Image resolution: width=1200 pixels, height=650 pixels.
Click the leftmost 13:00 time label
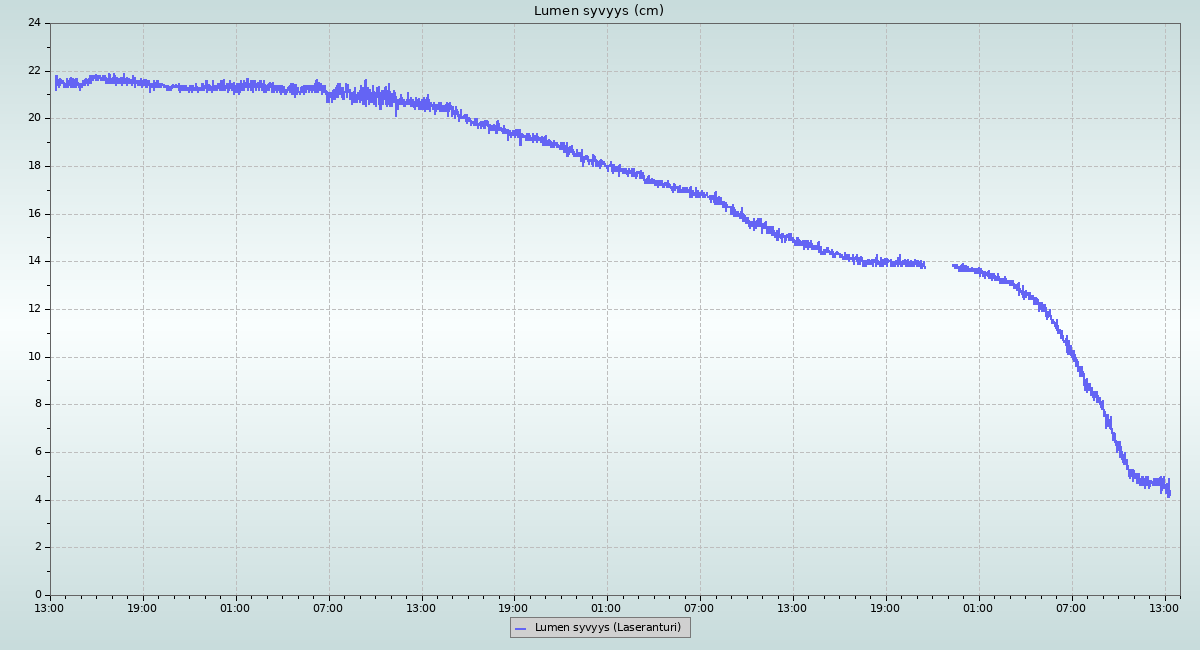[50, 608]
